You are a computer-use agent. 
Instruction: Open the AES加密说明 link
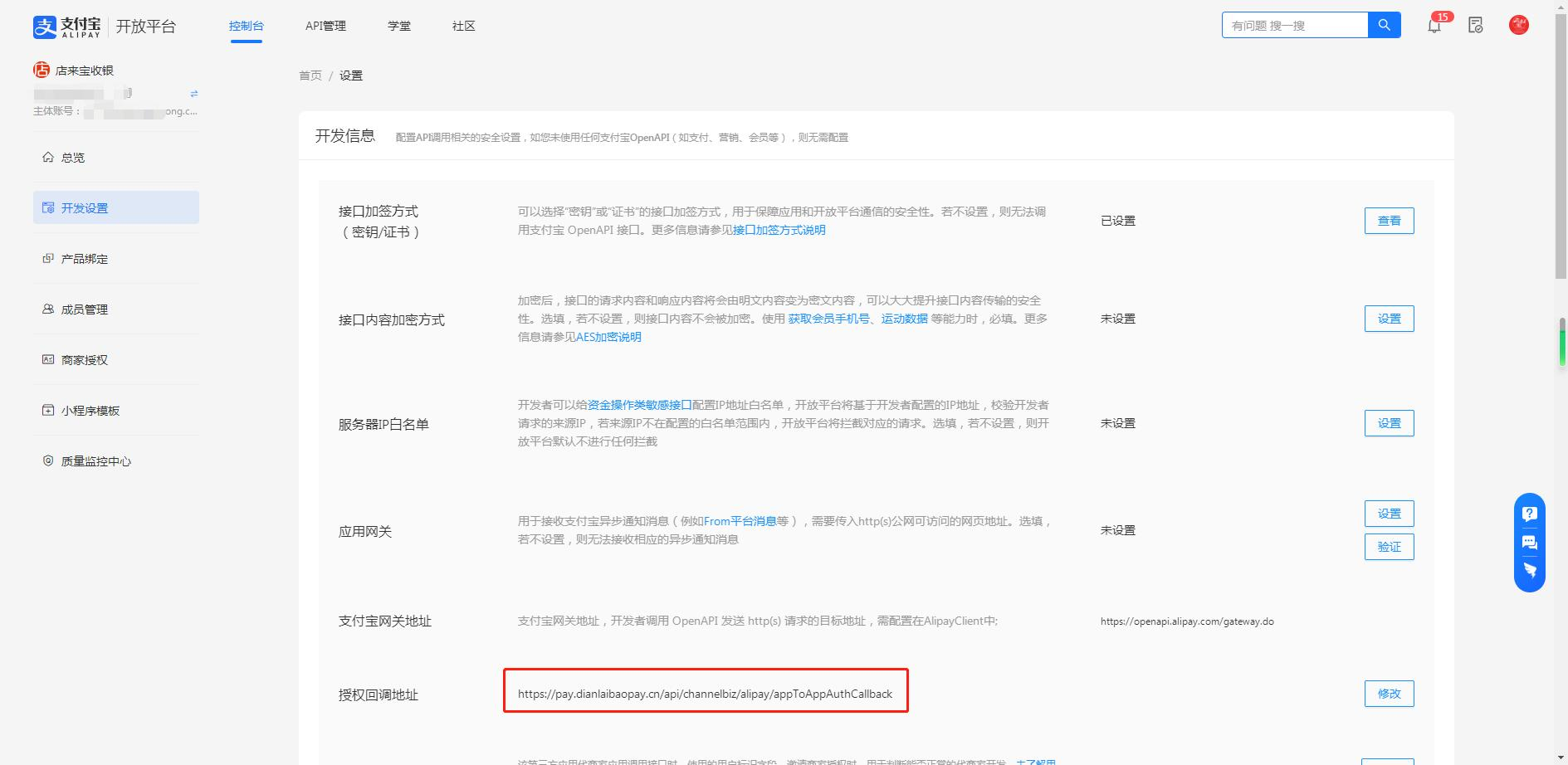[x=608, y=337]
